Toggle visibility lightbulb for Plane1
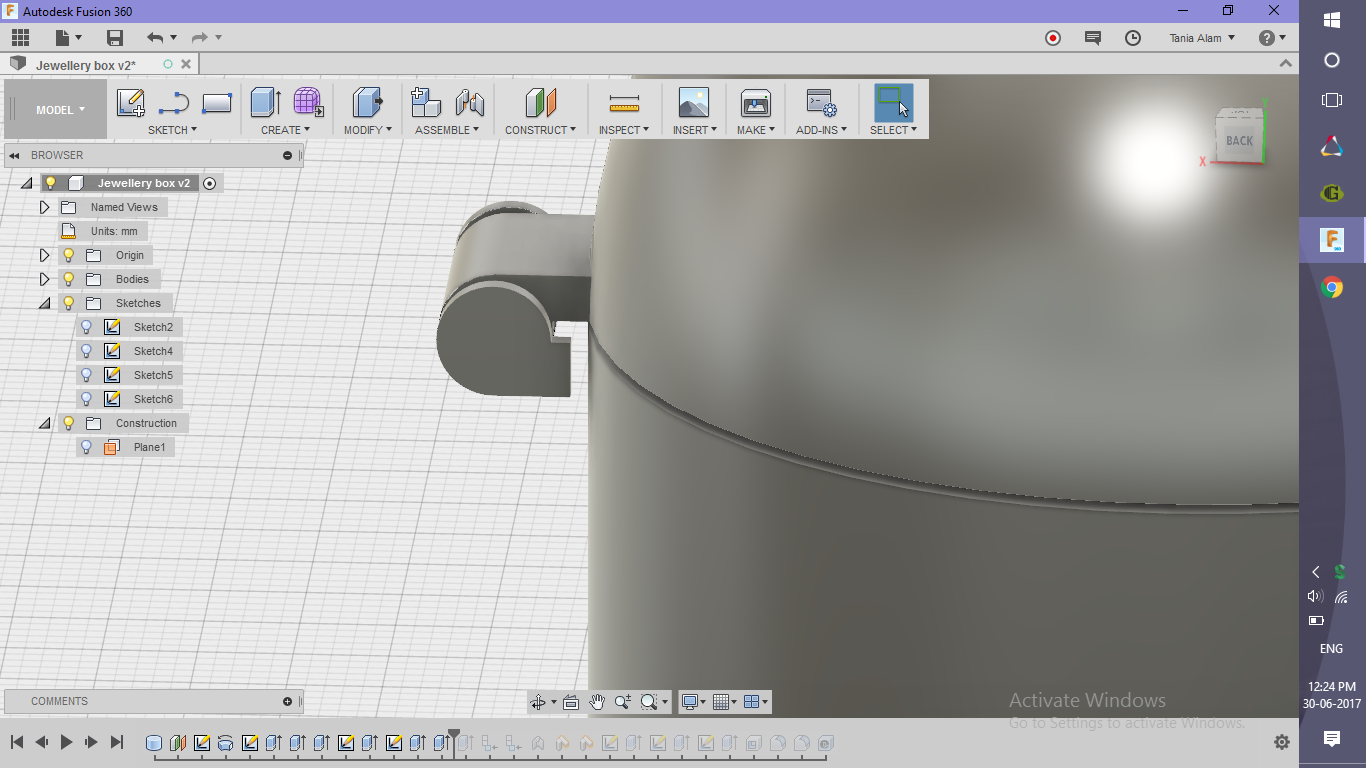This screenshot has width=1366, height=768. click(x=86, y=447)
